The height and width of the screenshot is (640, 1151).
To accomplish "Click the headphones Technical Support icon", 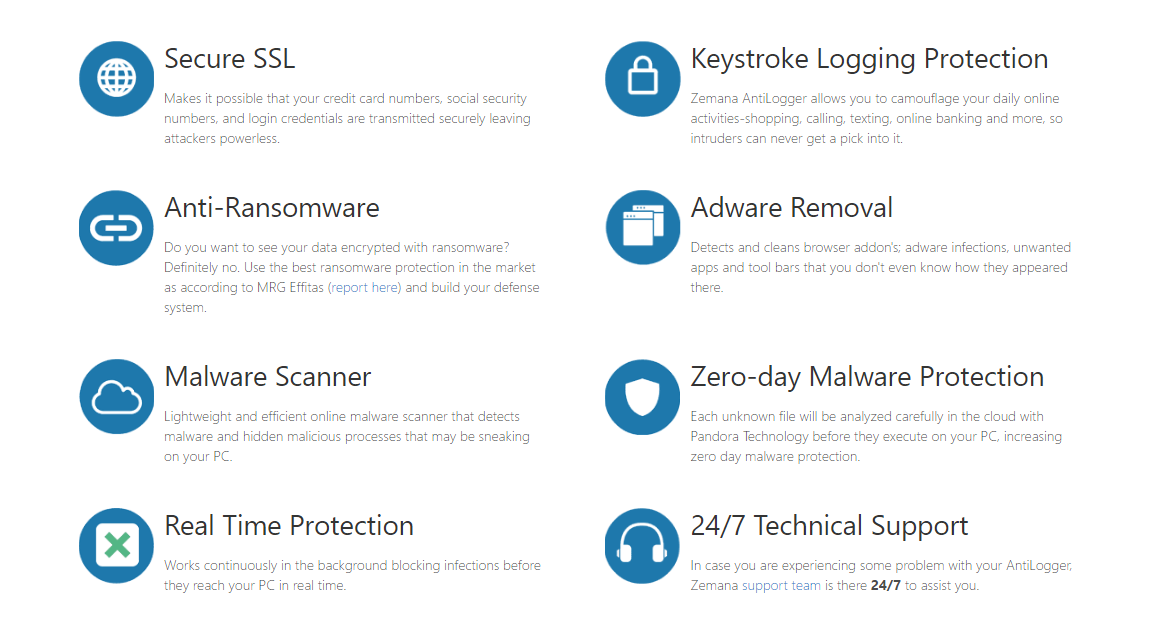I will coord(642,546).
